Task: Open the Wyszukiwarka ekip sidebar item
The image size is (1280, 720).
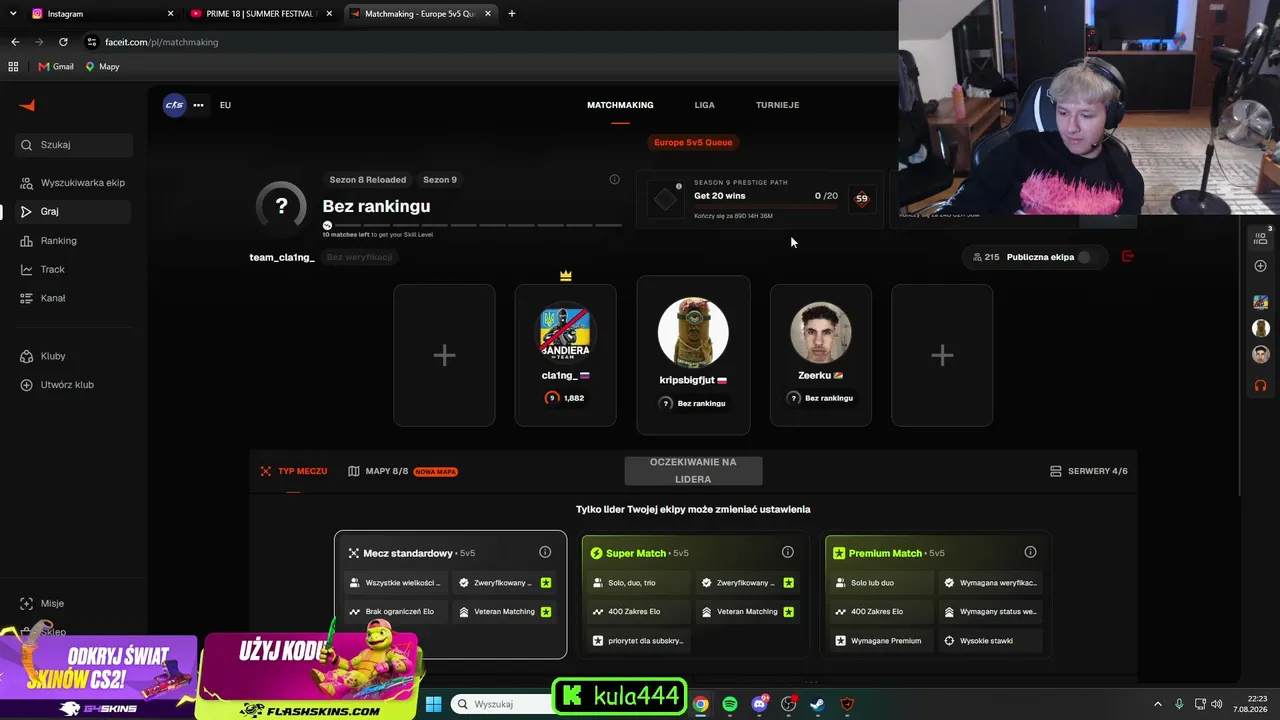Action: point(74,183)
